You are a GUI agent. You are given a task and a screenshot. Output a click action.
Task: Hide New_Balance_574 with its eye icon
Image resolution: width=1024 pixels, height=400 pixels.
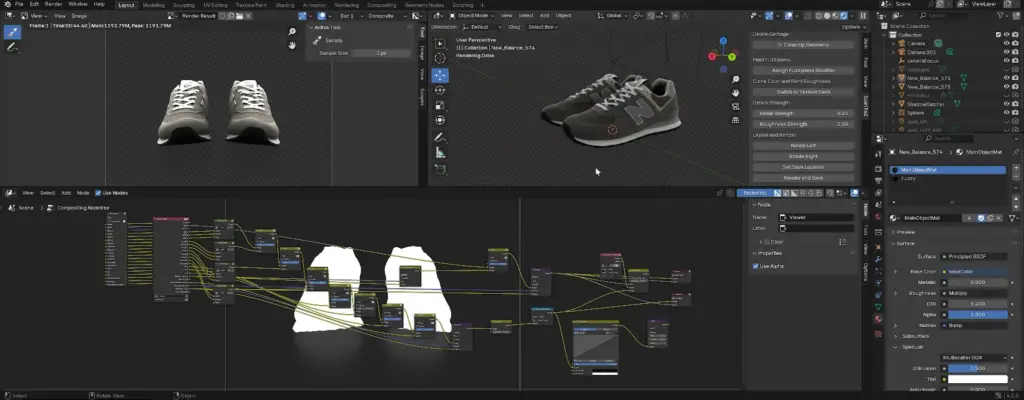1006,78
